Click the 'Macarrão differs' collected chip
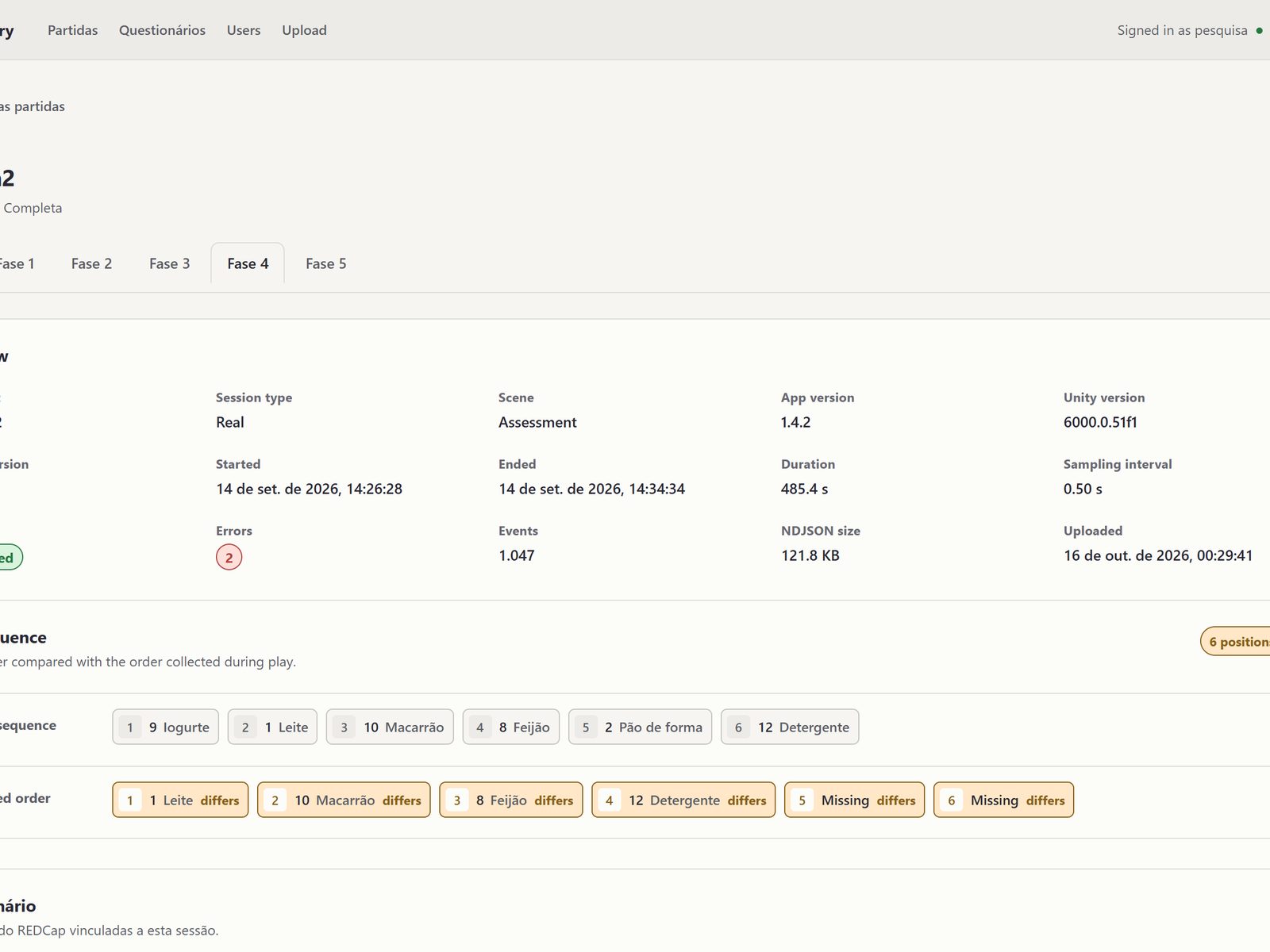Viewport: 1270px width, 952px height. tap(344, 800)
